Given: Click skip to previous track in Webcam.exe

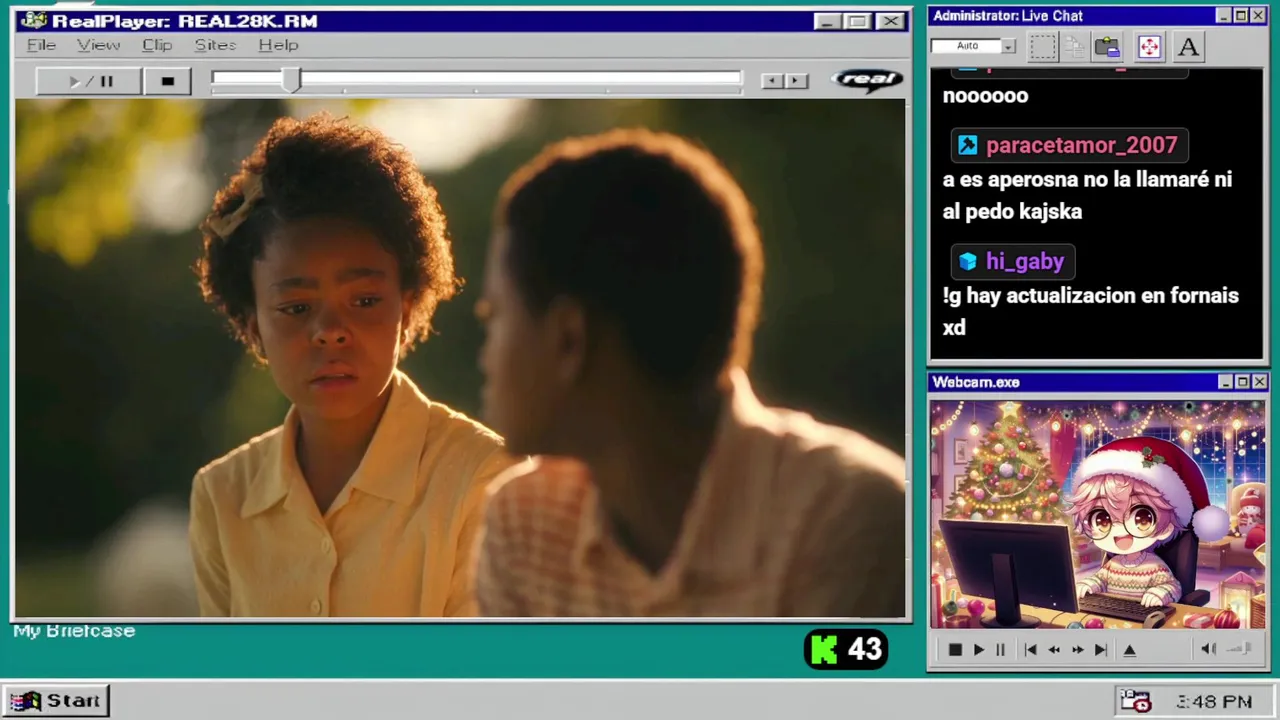Looking at the screenshot, I should [1030, 650].
